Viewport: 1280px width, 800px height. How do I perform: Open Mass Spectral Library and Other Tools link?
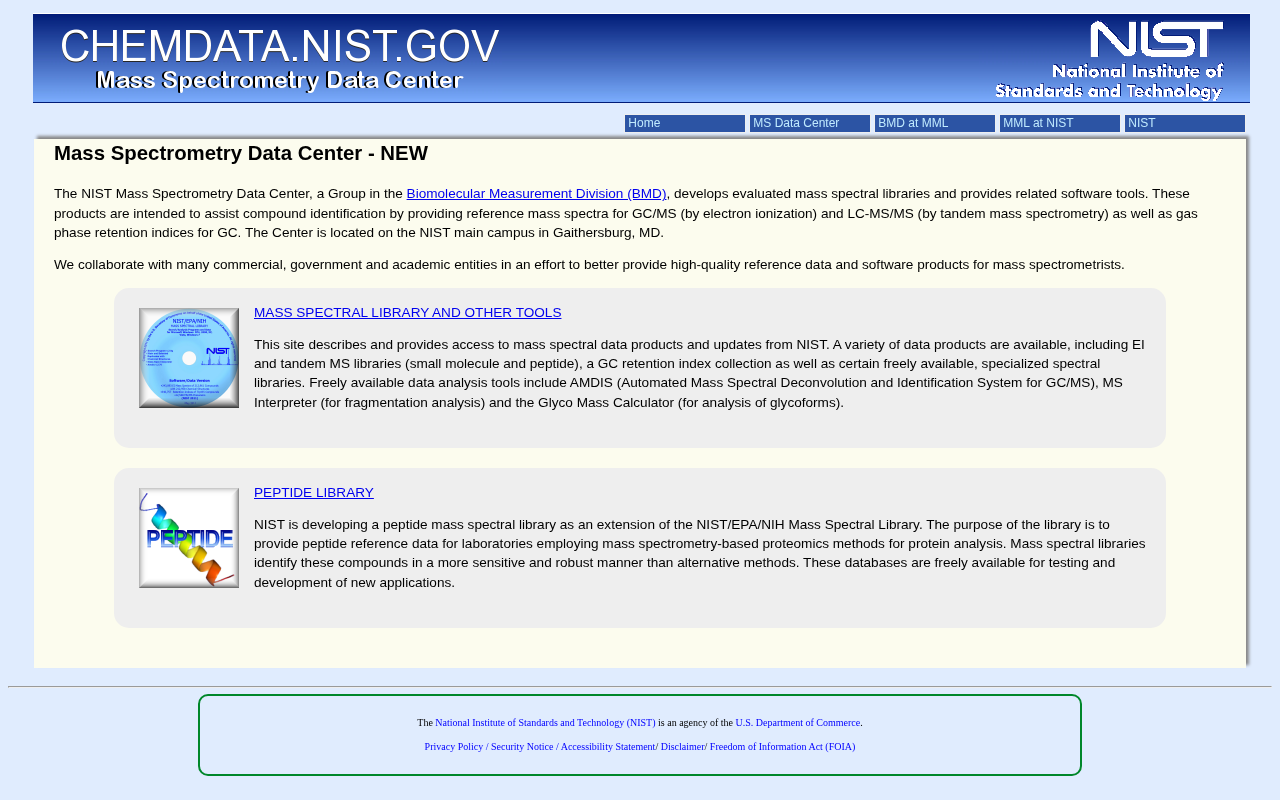tap(408, 313)
